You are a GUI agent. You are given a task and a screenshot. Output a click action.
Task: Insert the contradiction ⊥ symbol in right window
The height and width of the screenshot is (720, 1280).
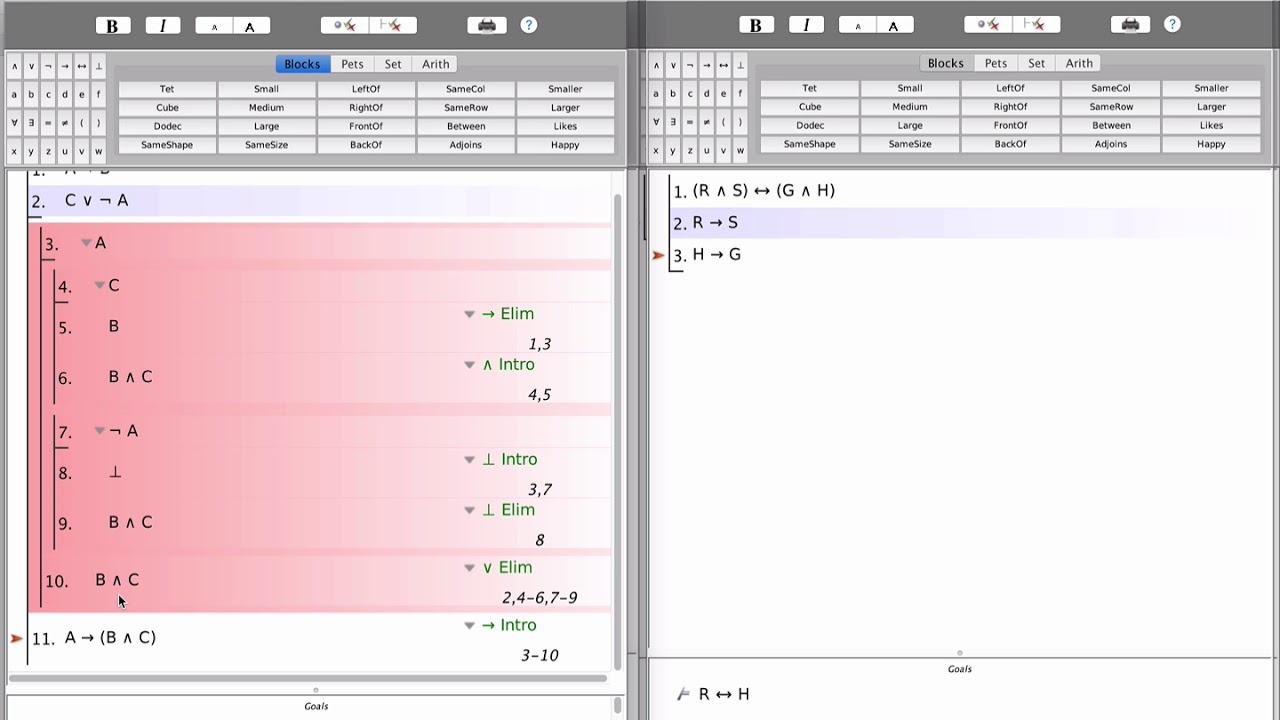tap(740, 65)
